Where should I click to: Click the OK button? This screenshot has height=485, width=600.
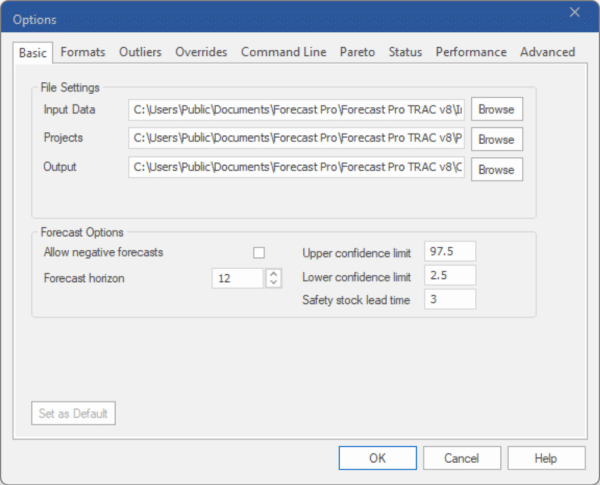pyautogui.click(x=377, y=457)
